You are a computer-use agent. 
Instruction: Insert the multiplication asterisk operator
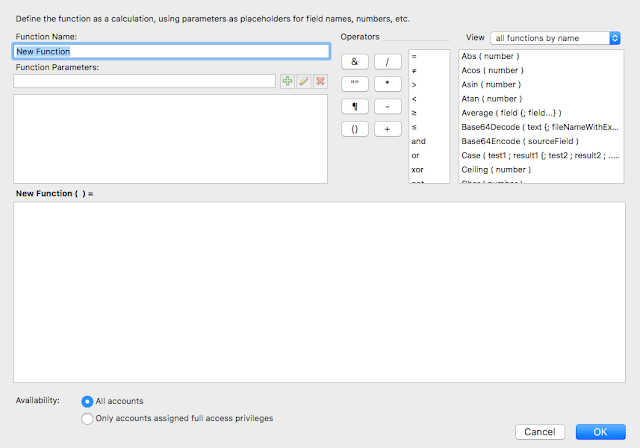pyautogui.click(x=388, y=84)
